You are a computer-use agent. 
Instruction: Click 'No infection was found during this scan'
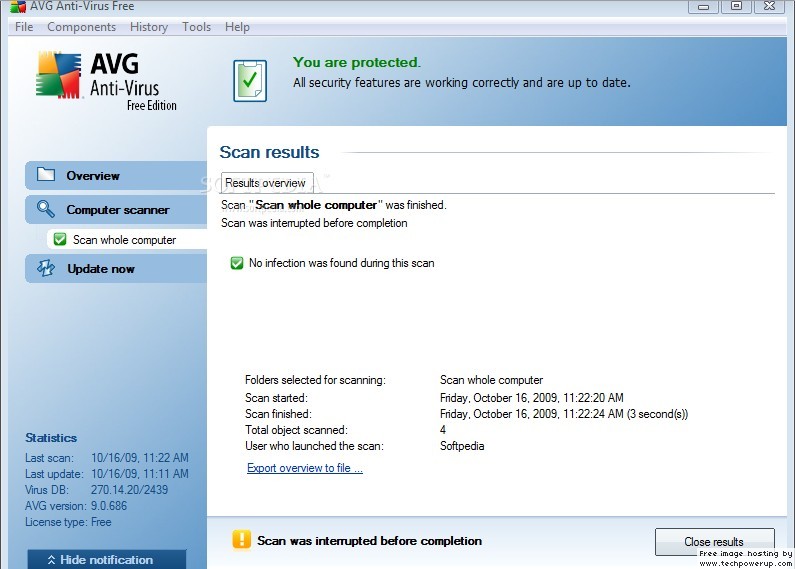pyautogui.click(x=342, y=263)
